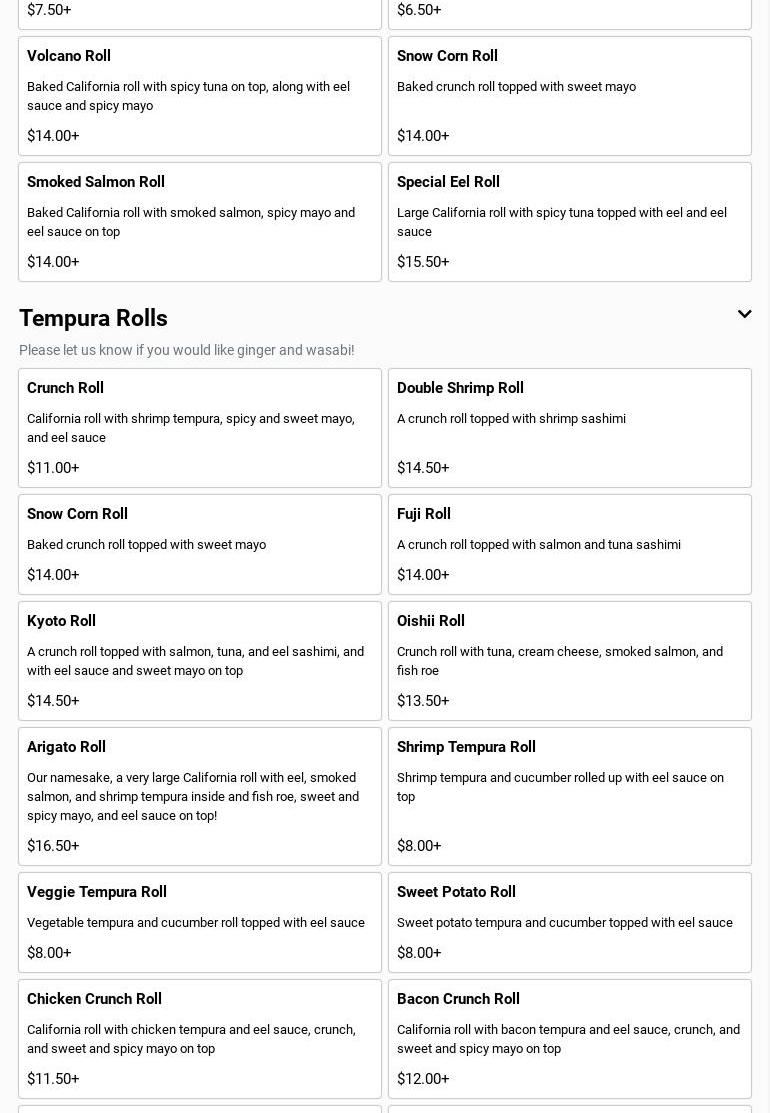Viewport: 770px width, 1113px height.
Task: Select the Bacon Crunch Roll card
Action: (570, 1039)
